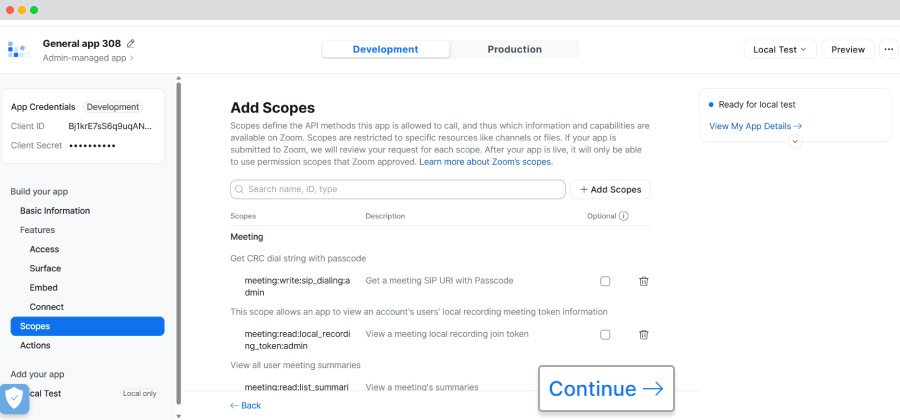Click the meeting:read:list_summaries scope name

pos(296,387)
